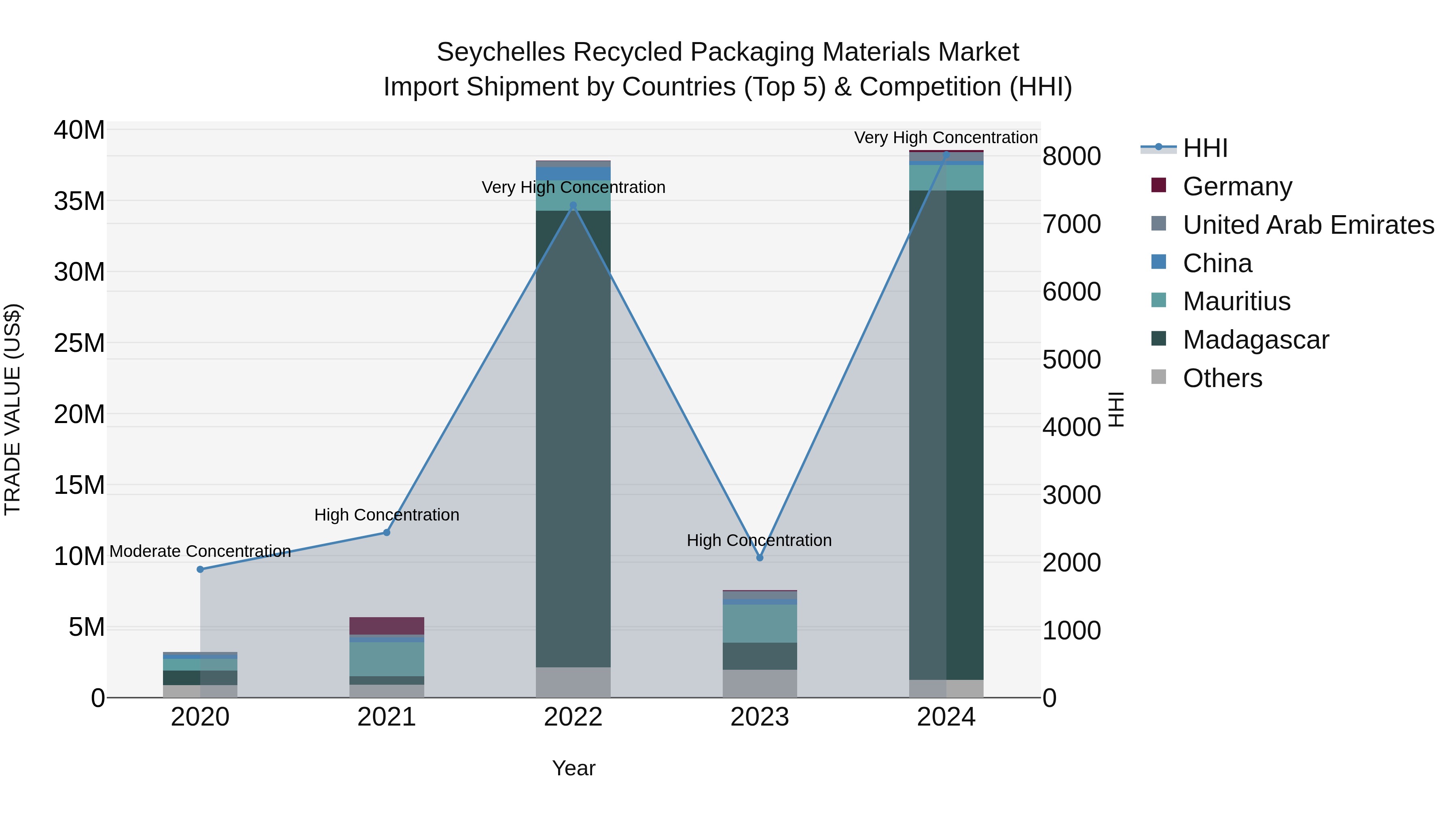
Task: Click the United Arab Emirates legend swatch
Action: point(1158,224)
